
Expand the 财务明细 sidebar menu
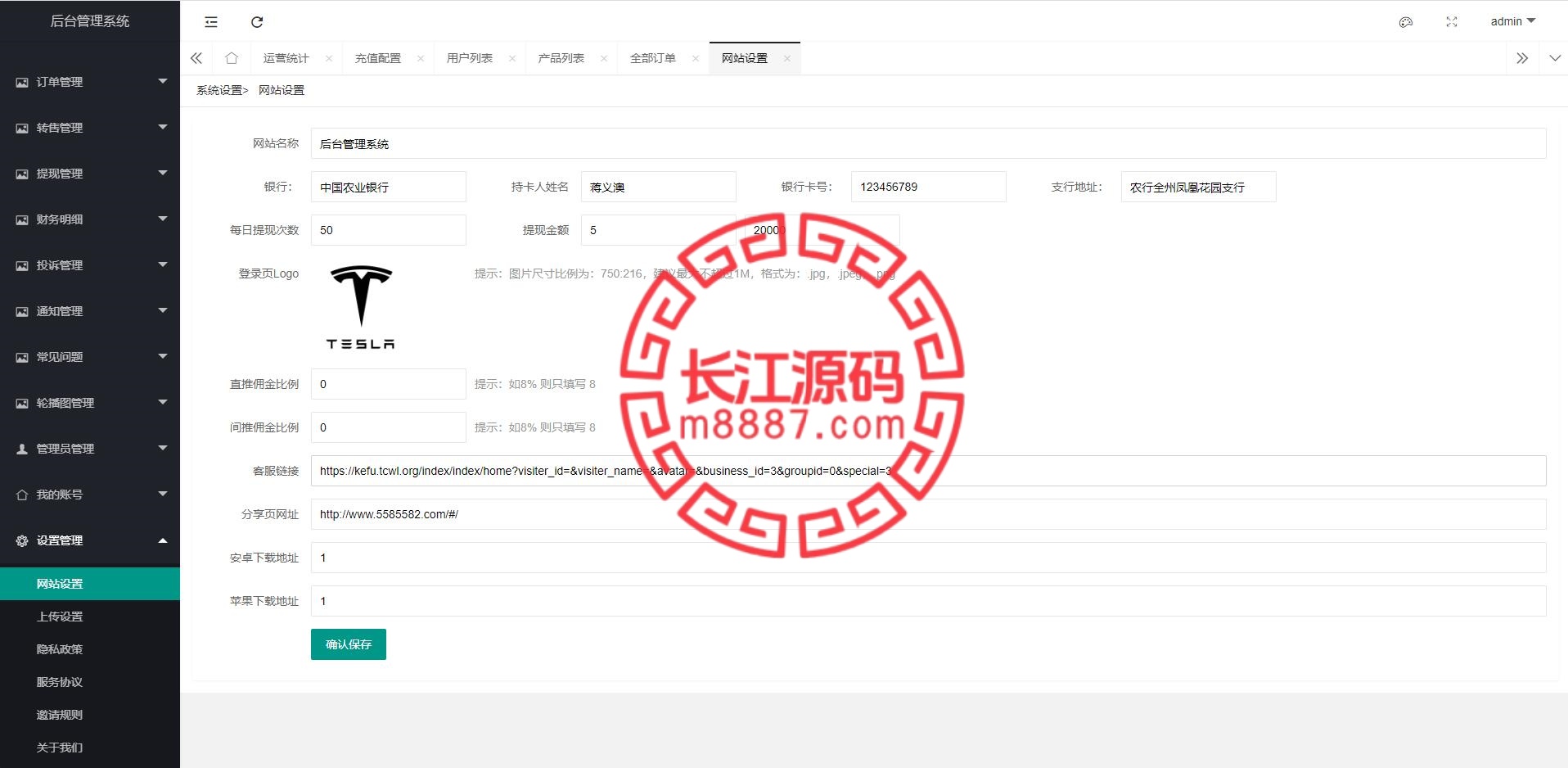point(90,219)
